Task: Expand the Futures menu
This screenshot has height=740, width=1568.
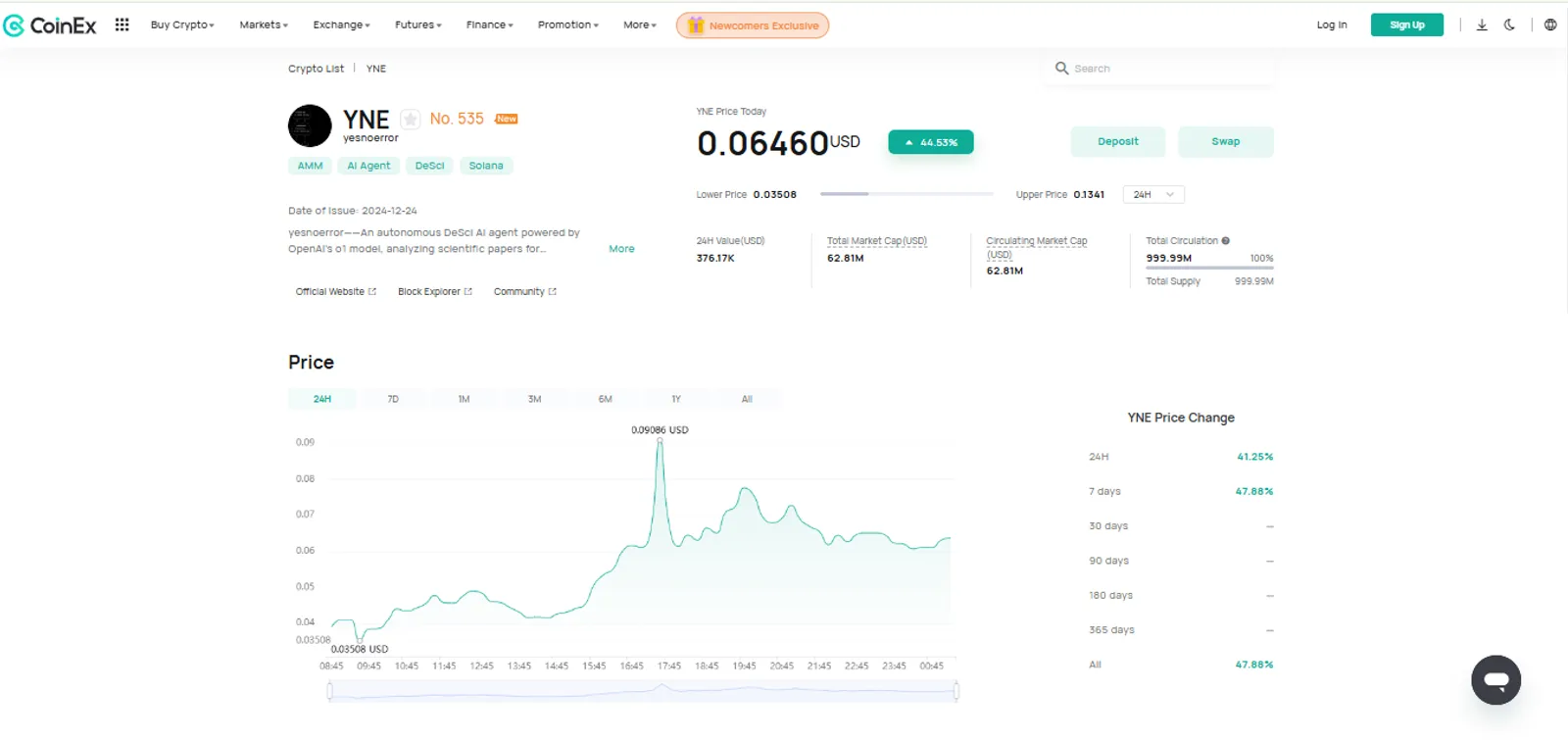Action: [418, 25]
